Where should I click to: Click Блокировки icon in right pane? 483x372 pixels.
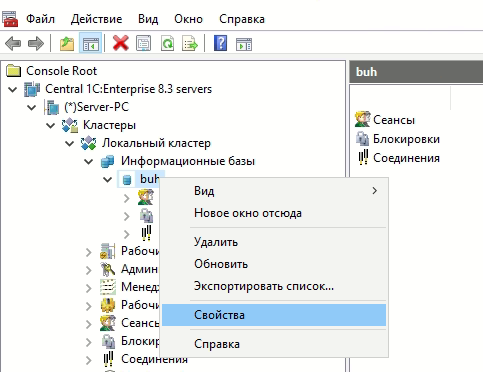coord(362,139)
